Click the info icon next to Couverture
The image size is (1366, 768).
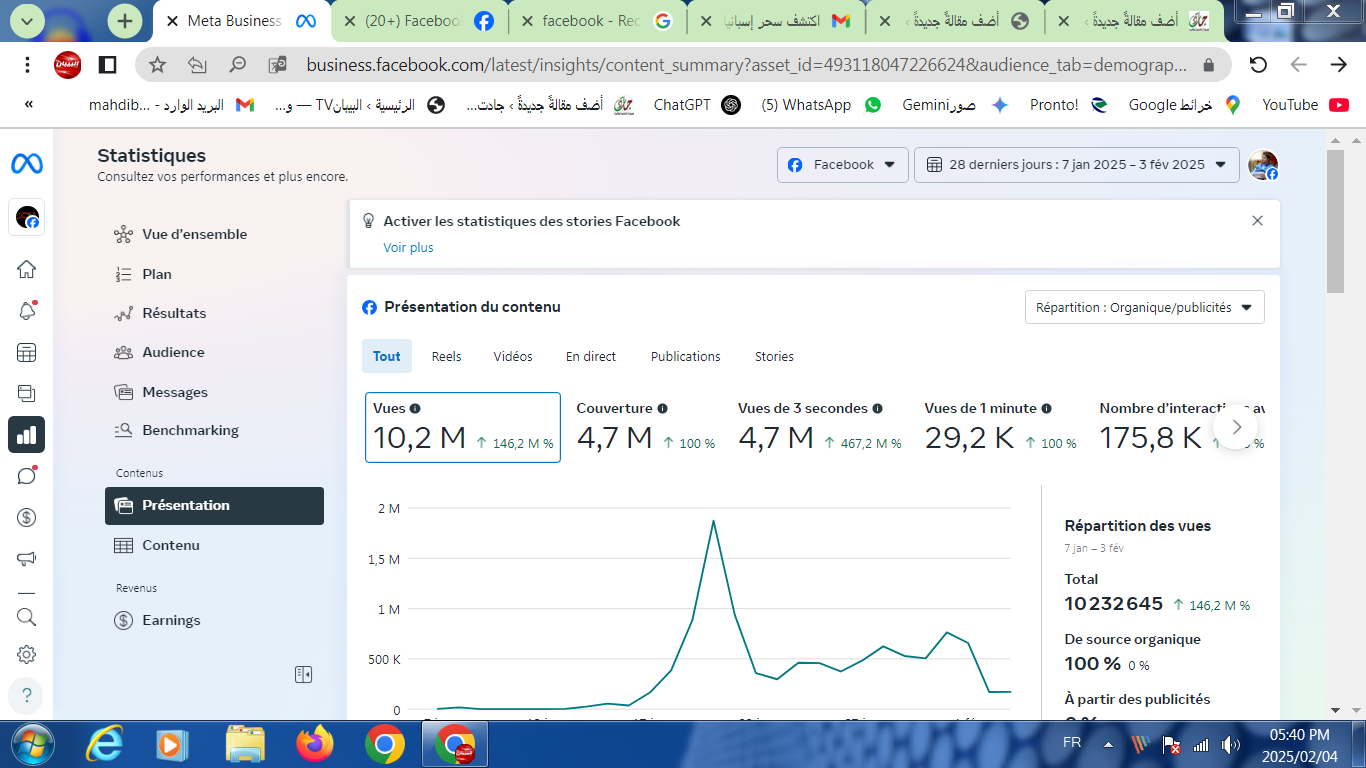click(x=662, y=408)
